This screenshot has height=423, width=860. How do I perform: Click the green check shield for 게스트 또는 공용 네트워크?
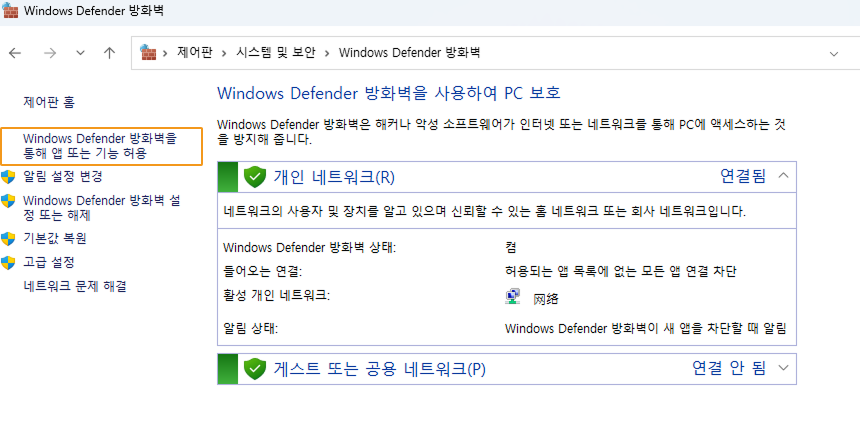click(x=254, y=369)
